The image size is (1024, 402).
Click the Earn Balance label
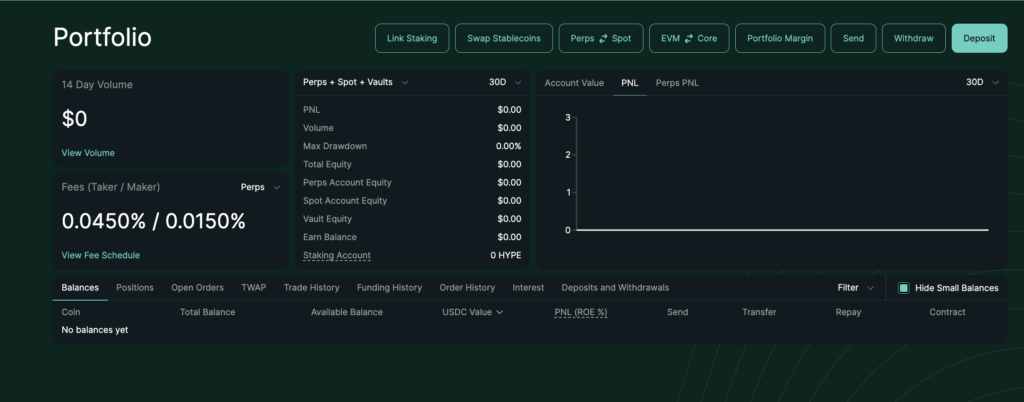(x=330, y=237)
